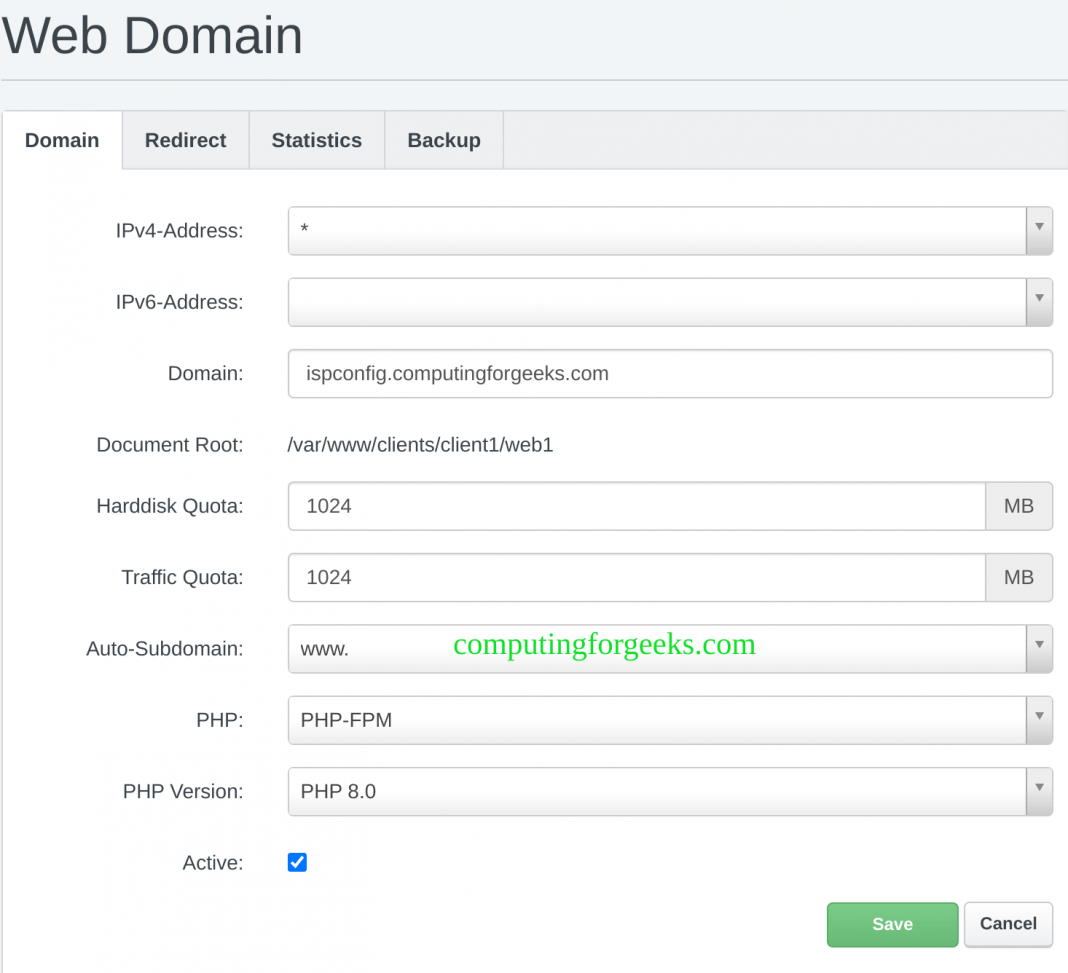Image resolution: width=1068 pixels, height=973 pixels.
Task: Open the PHP Version dropdown arrow
Action: (1039, 791)
